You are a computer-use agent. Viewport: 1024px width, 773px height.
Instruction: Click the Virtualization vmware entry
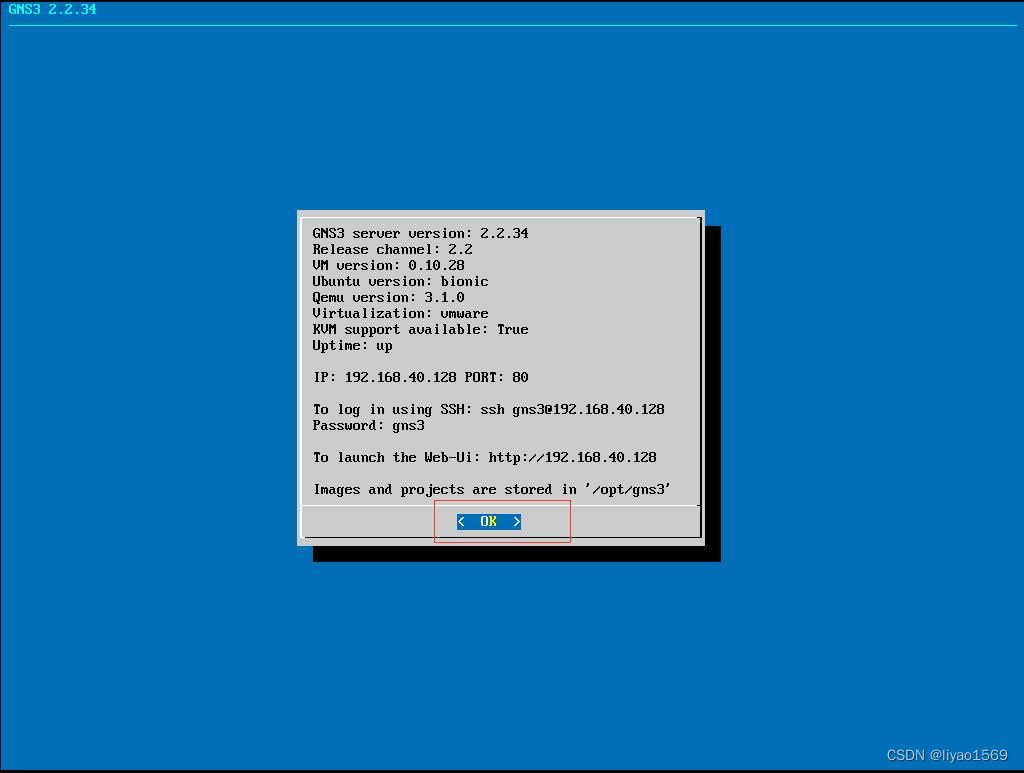coord(400,313)
